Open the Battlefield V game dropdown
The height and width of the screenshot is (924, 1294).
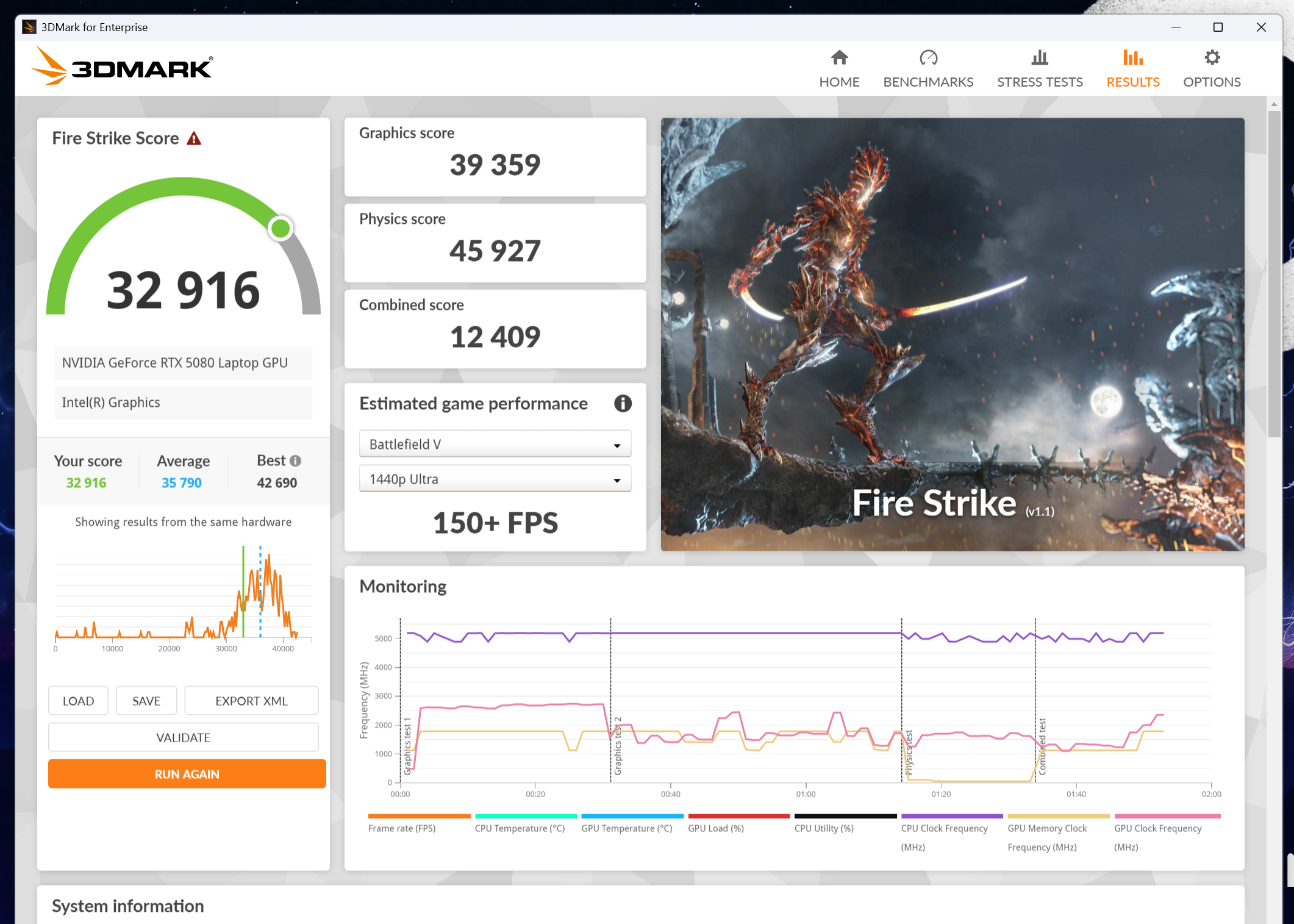[495, 444]
